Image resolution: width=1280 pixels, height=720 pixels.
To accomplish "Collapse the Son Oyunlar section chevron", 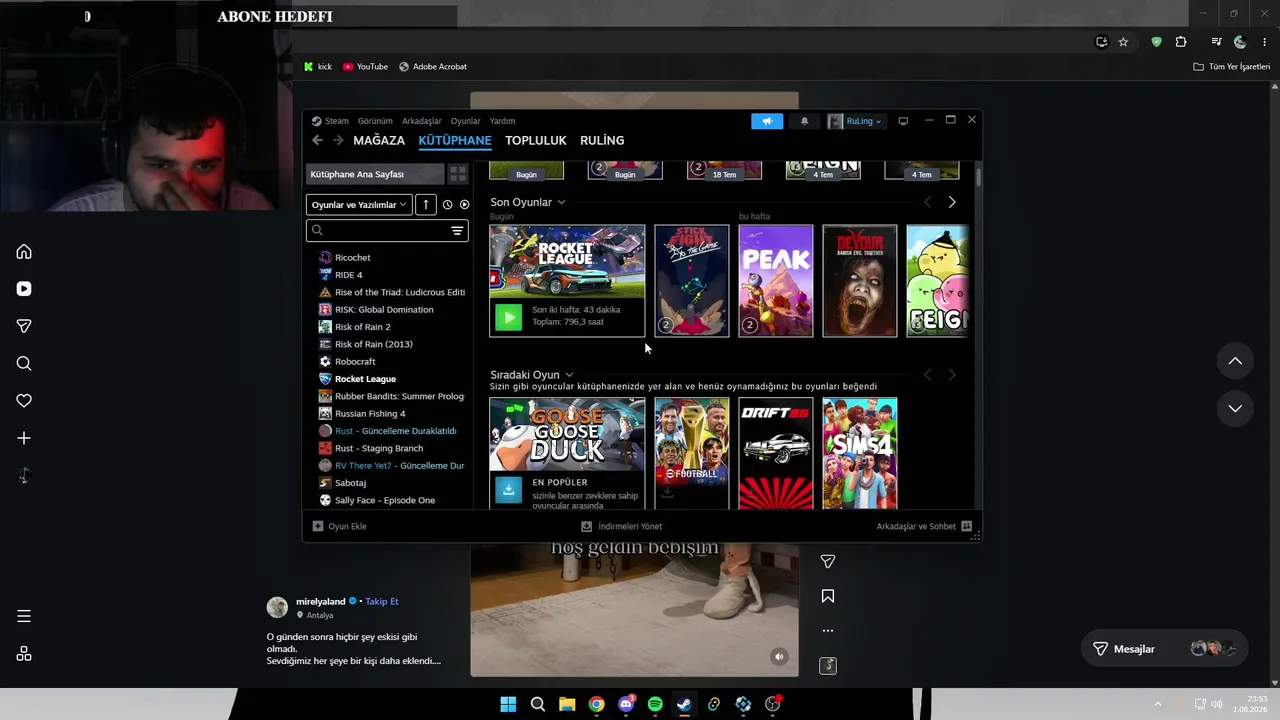I will point(561,202).
